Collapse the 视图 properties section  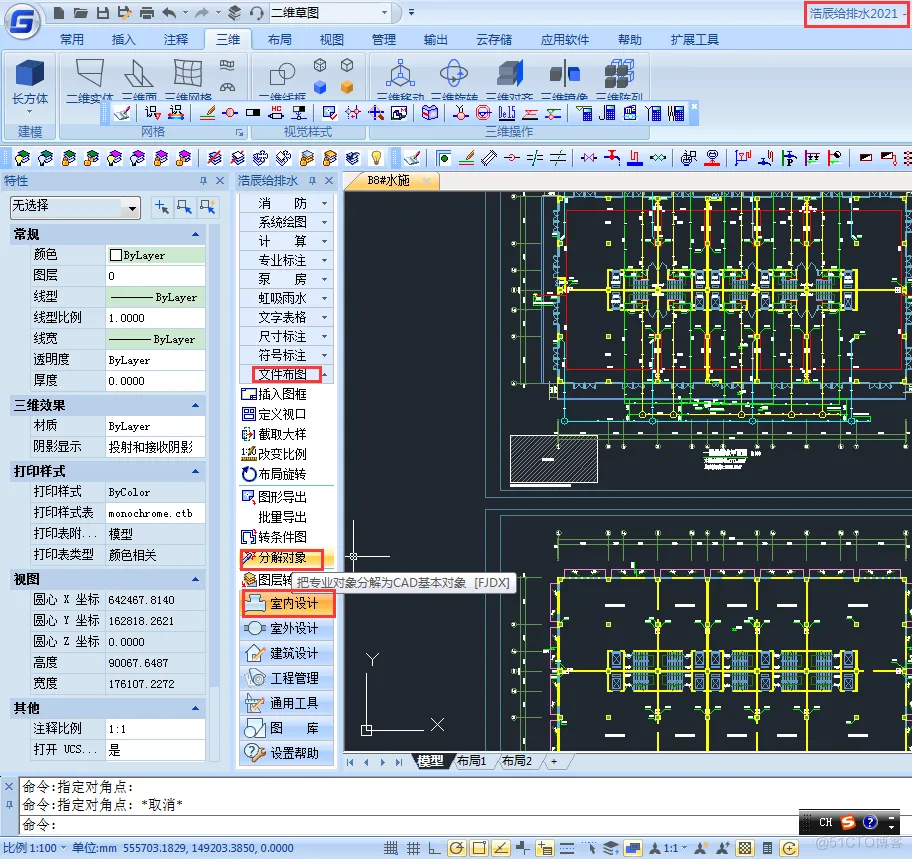(195, 579)
